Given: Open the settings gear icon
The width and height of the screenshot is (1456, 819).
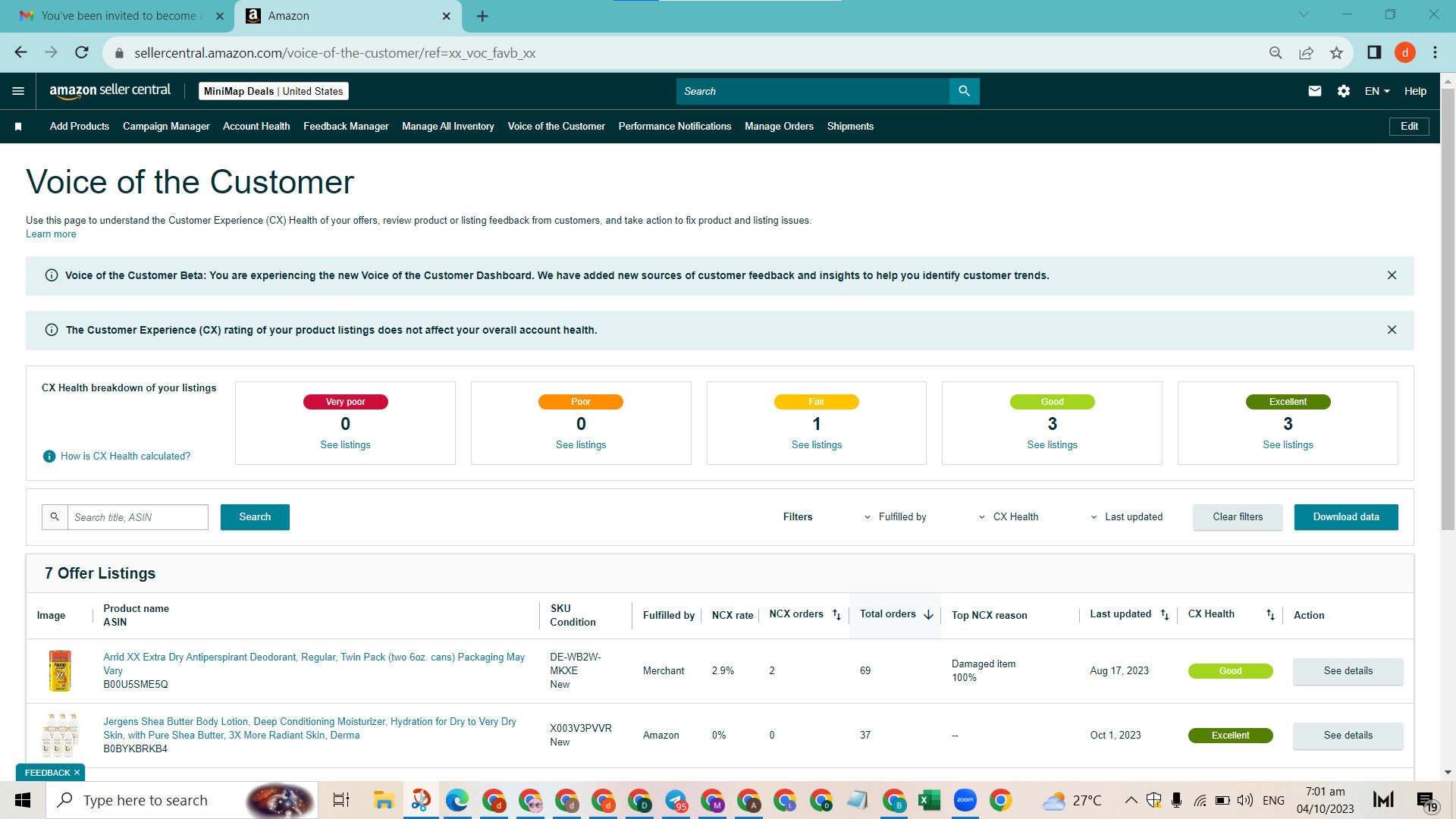Looking at the screenshot, I should 1344,91.
